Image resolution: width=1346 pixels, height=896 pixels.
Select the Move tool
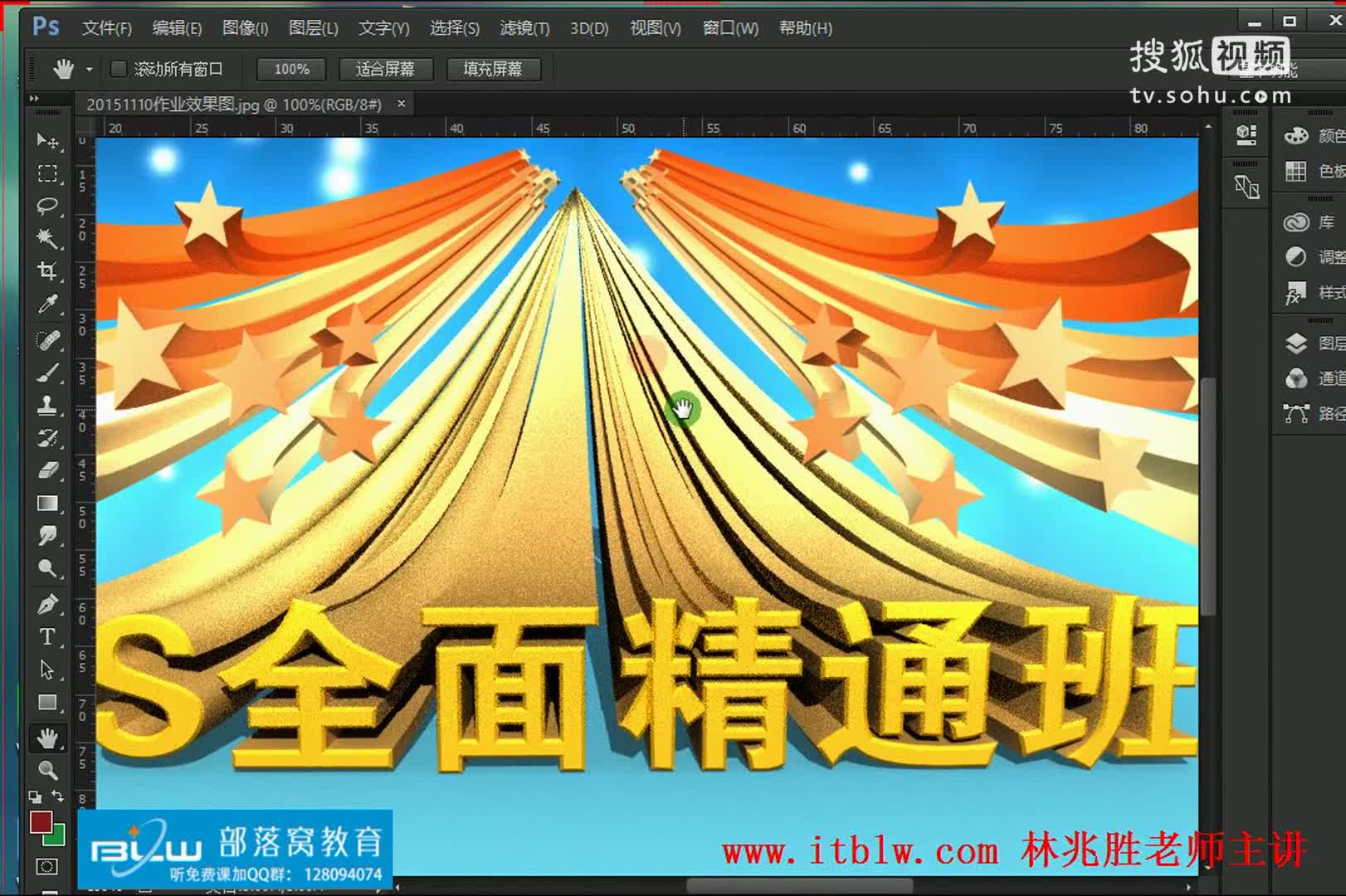(47, 141)
